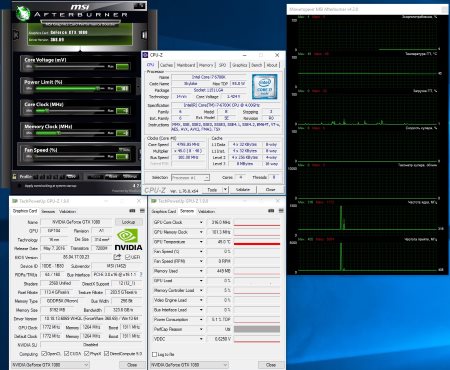The image size is (450, 370).
Task: Click the Settings button in Afterburner bottom bar
Action: click(x=130, y=176)
